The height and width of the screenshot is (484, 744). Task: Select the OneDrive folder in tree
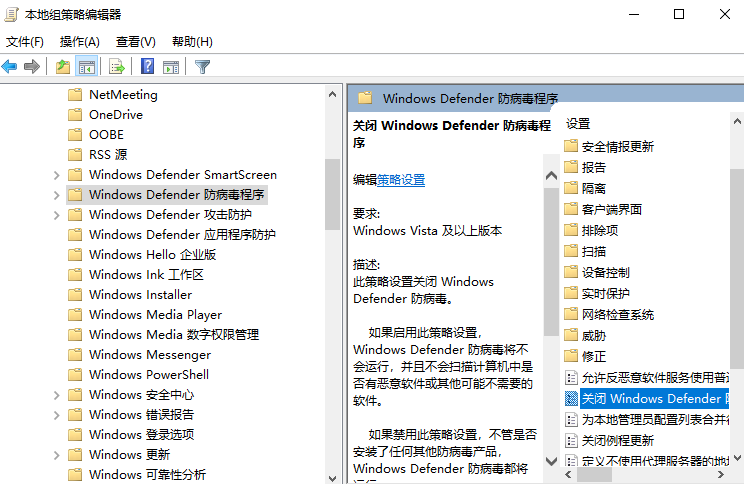115,115
